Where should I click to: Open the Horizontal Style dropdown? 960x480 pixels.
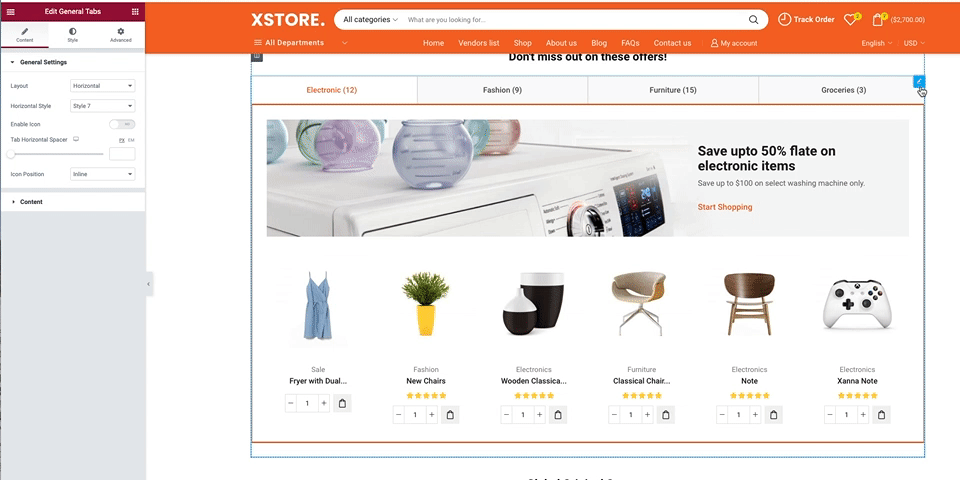103,106
